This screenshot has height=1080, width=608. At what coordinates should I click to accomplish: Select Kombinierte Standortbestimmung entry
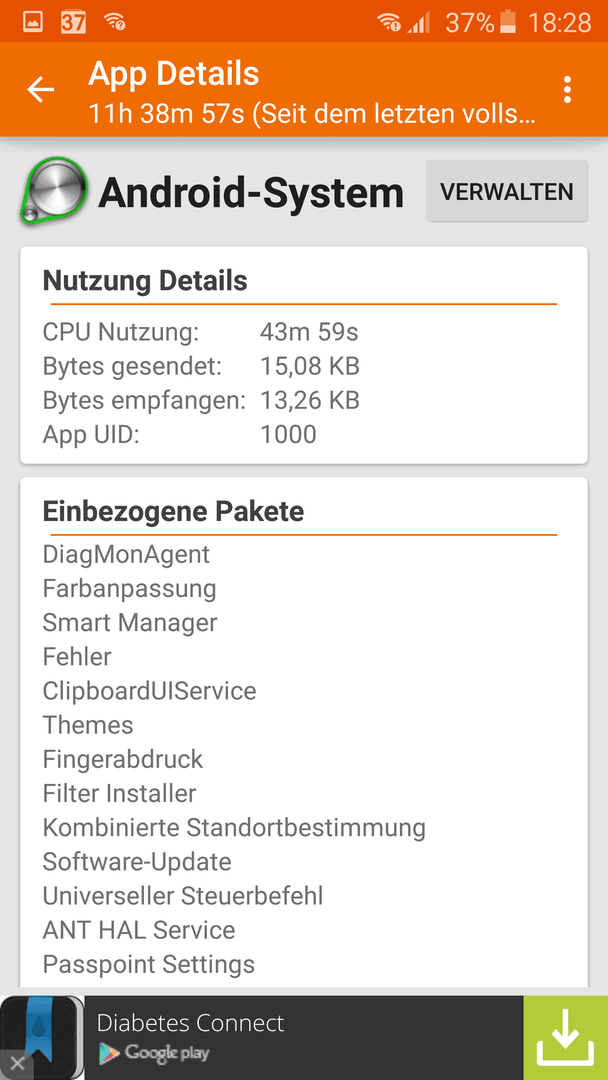coord(234,827)
